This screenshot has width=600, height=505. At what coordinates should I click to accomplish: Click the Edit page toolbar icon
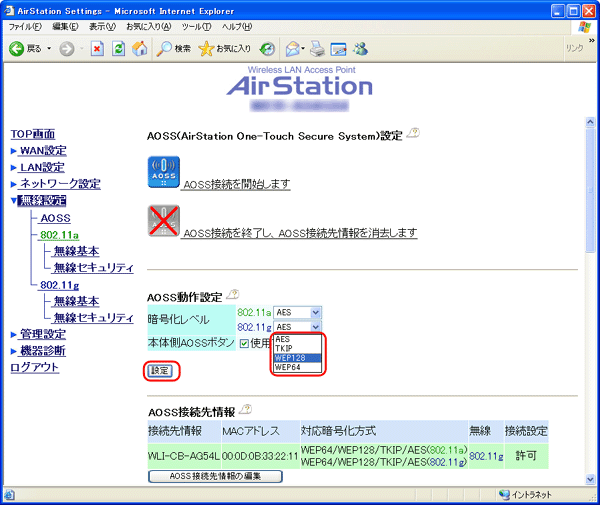(x=338, y=49)
